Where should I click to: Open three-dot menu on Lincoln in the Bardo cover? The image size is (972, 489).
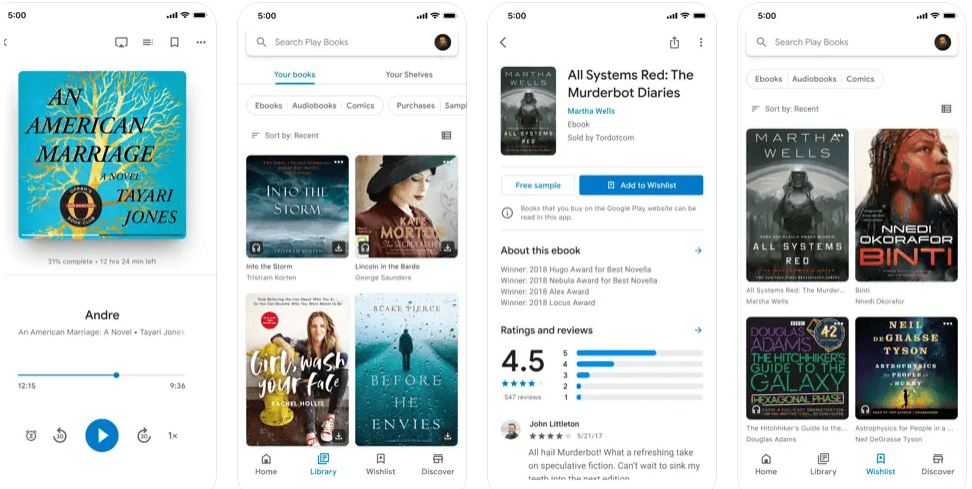pyautogui.click(x=448, y=162)
